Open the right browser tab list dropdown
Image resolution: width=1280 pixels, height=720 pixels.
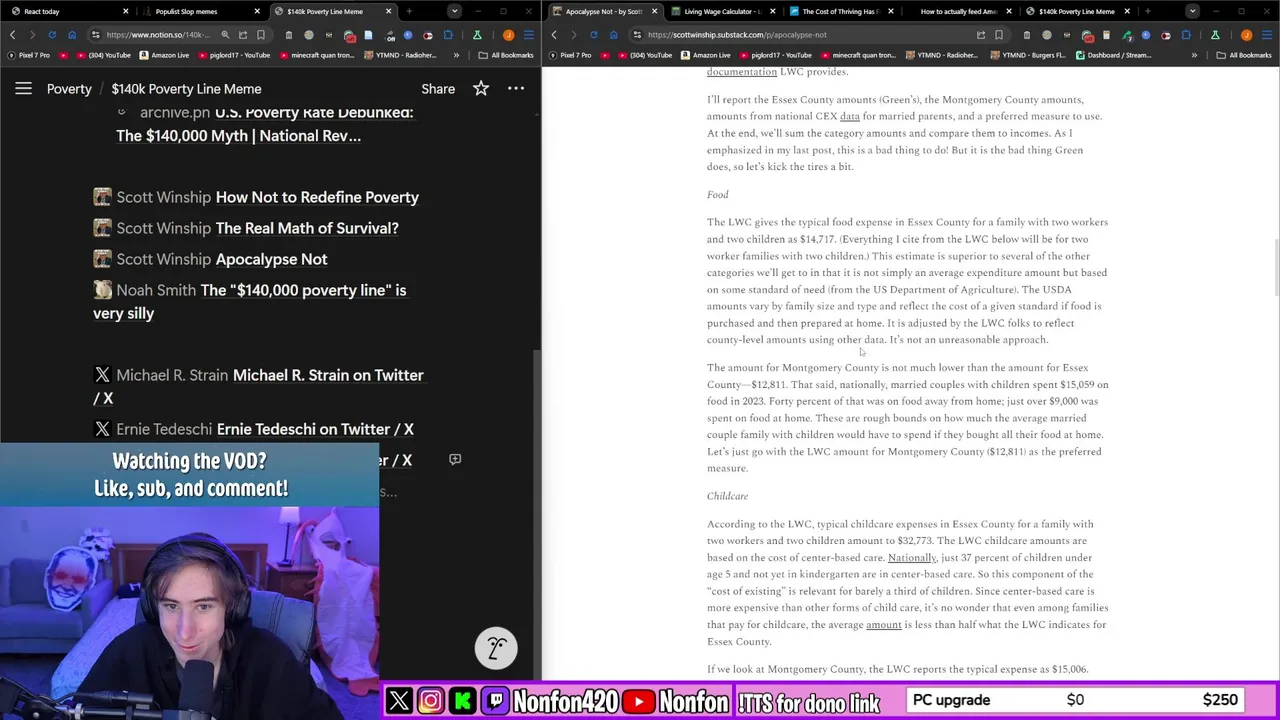1192,11
